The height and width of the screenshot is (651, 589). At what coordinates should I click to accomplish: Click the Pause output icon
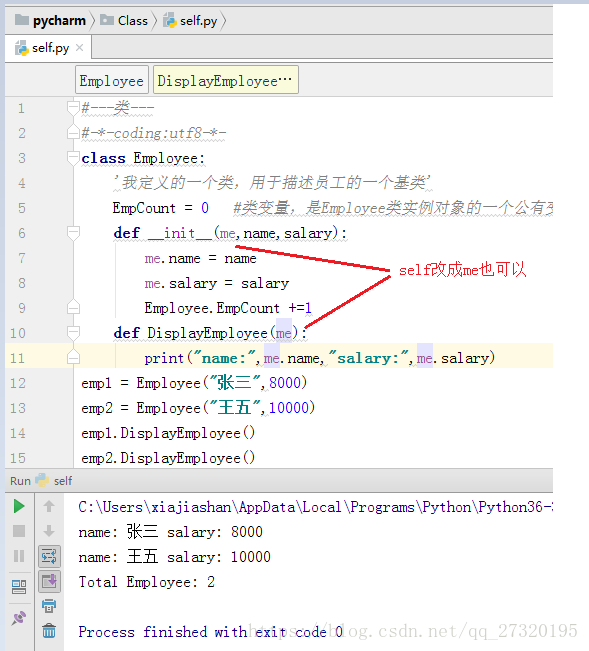pos(19,556)
